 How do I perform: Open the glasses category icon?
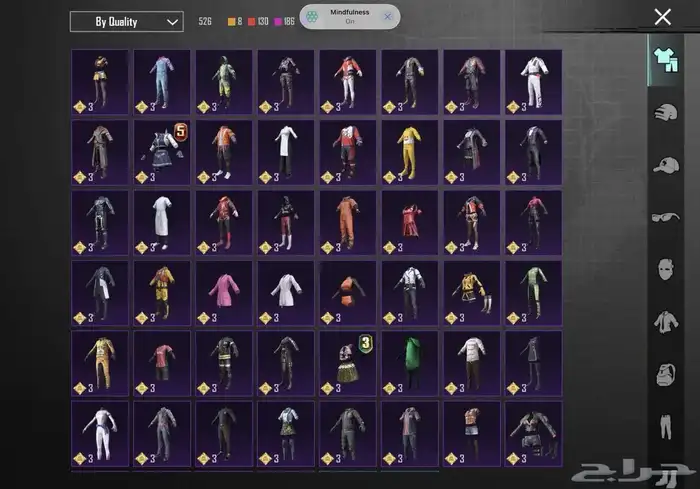click(665, 216)
